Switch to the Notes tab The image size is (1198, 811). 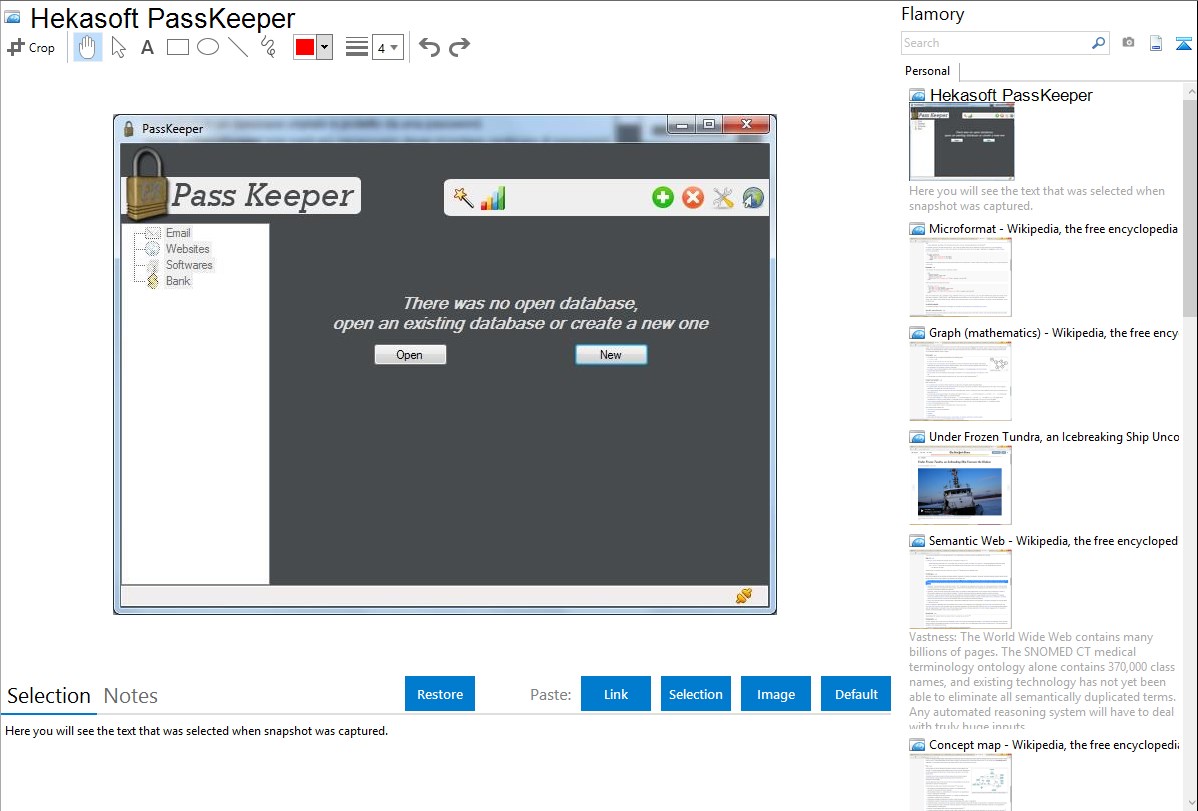pyautogui.click(x=131, y=696)
